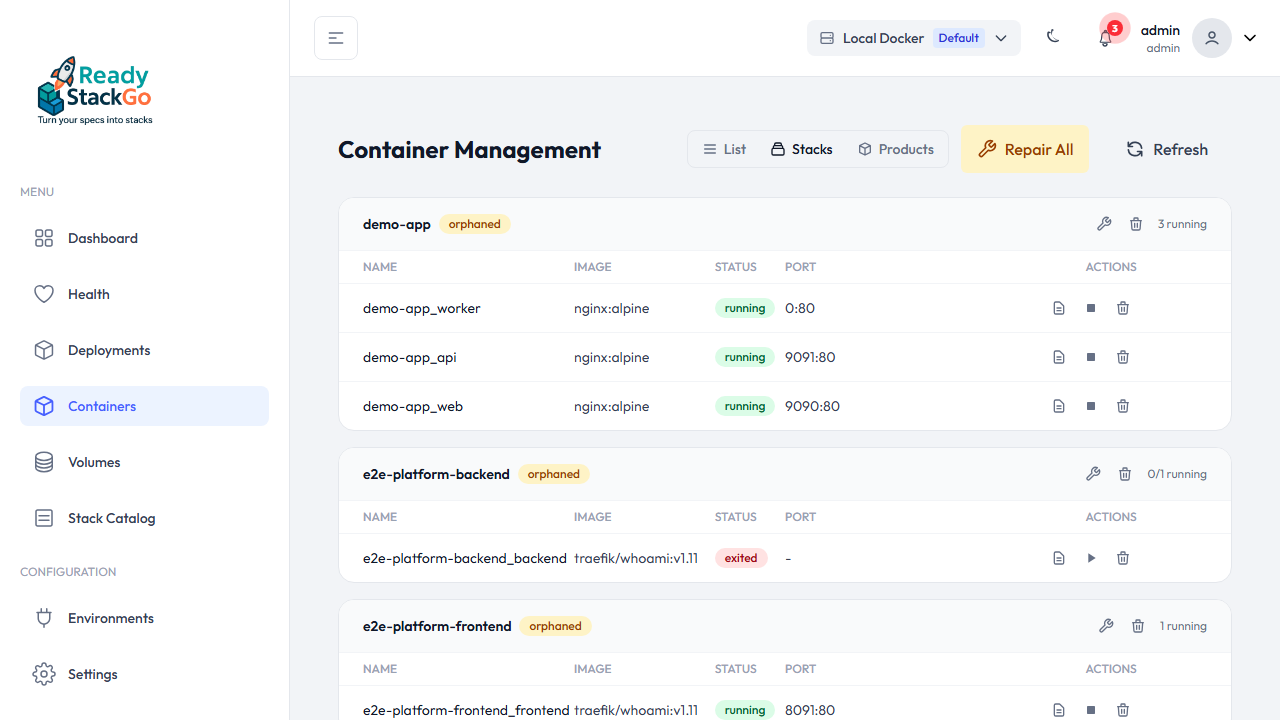
Task: Open Stack Catalog from the sidebar
Action: click(x=111, y=518)
